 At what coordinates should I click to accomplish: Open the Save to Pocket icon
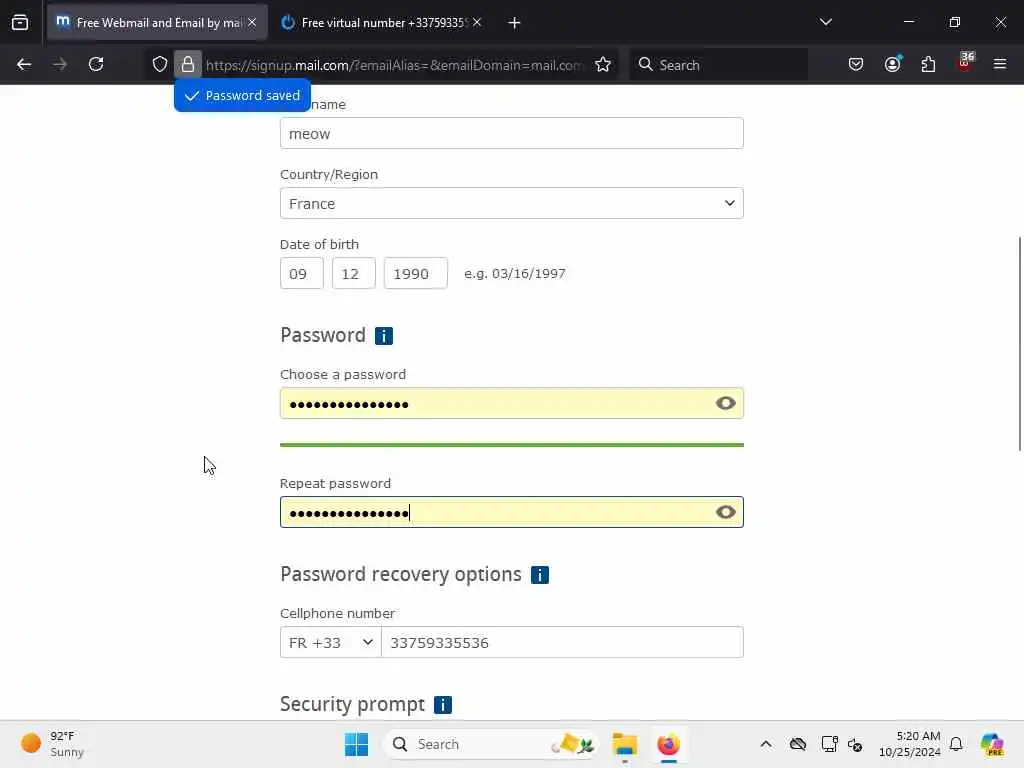(x=856, y=64)
